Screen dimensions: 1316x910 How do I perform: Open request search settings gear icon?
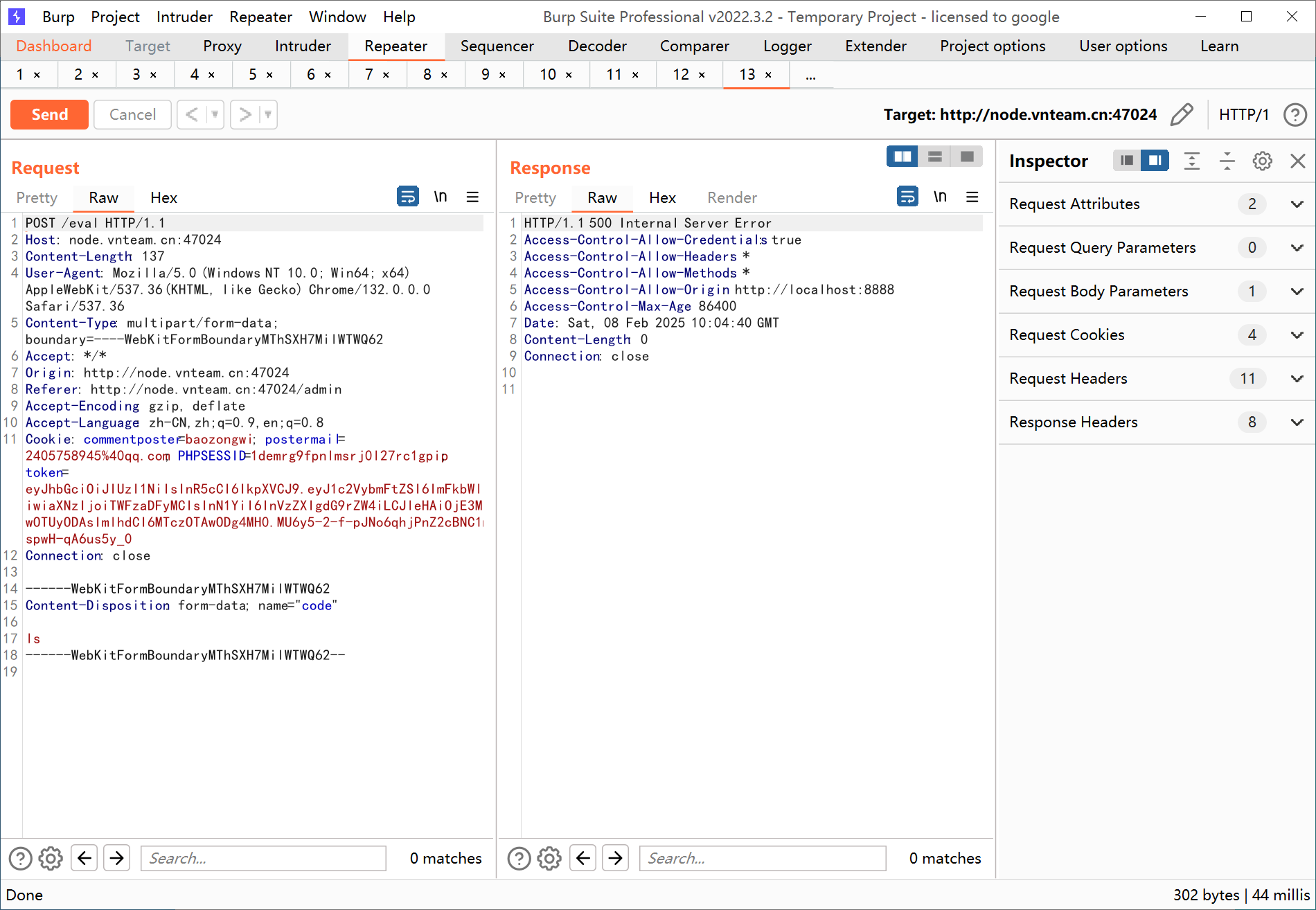51,858
